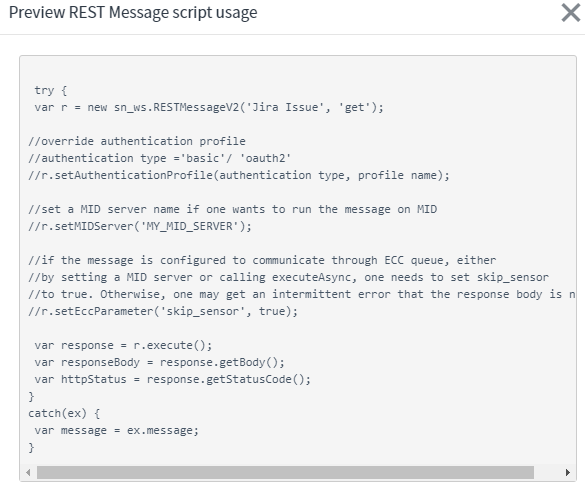
Task: Click the horizontal scrollbar right arrow
Action: pyautogui.click(x=567, y=472)
